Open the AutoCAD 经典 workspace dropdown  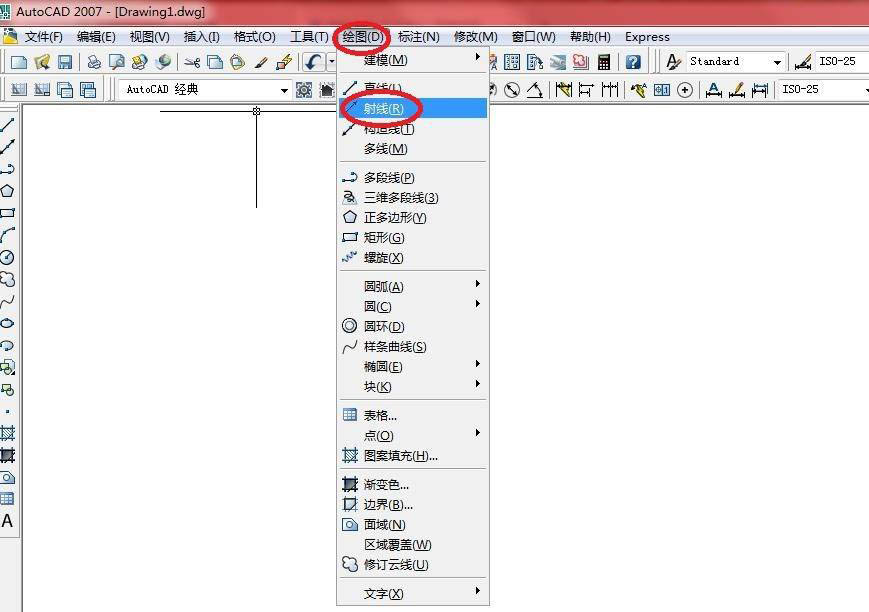point(284,90)
